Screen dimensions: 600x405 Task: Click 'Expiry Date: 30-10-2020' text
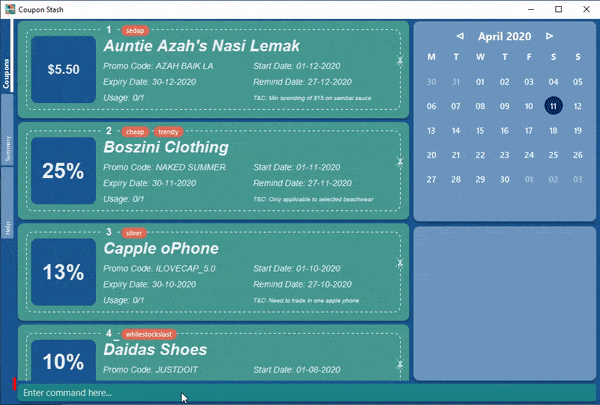click(150, 284)
